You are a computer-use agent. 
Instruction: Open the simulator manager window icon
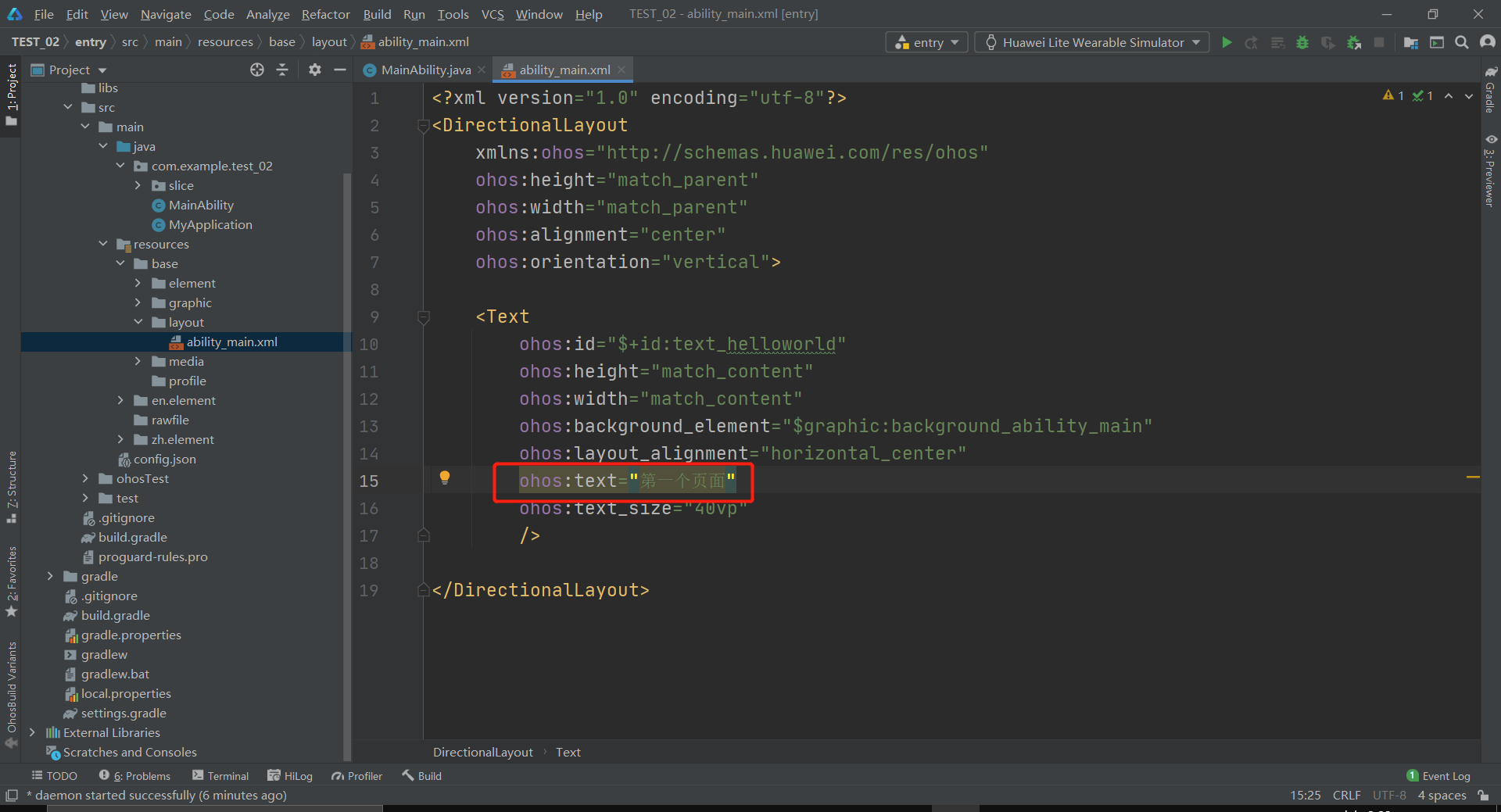[1437, 42]
